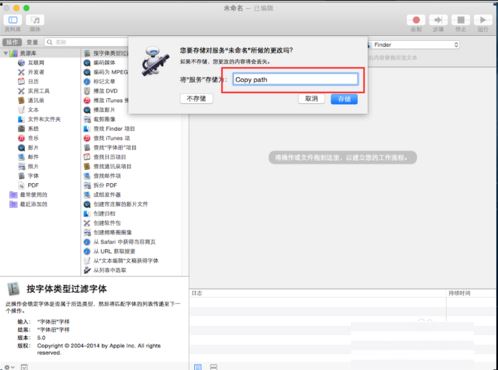Click the actions search field
498x370 pixels.
click(x=87, y=42)
